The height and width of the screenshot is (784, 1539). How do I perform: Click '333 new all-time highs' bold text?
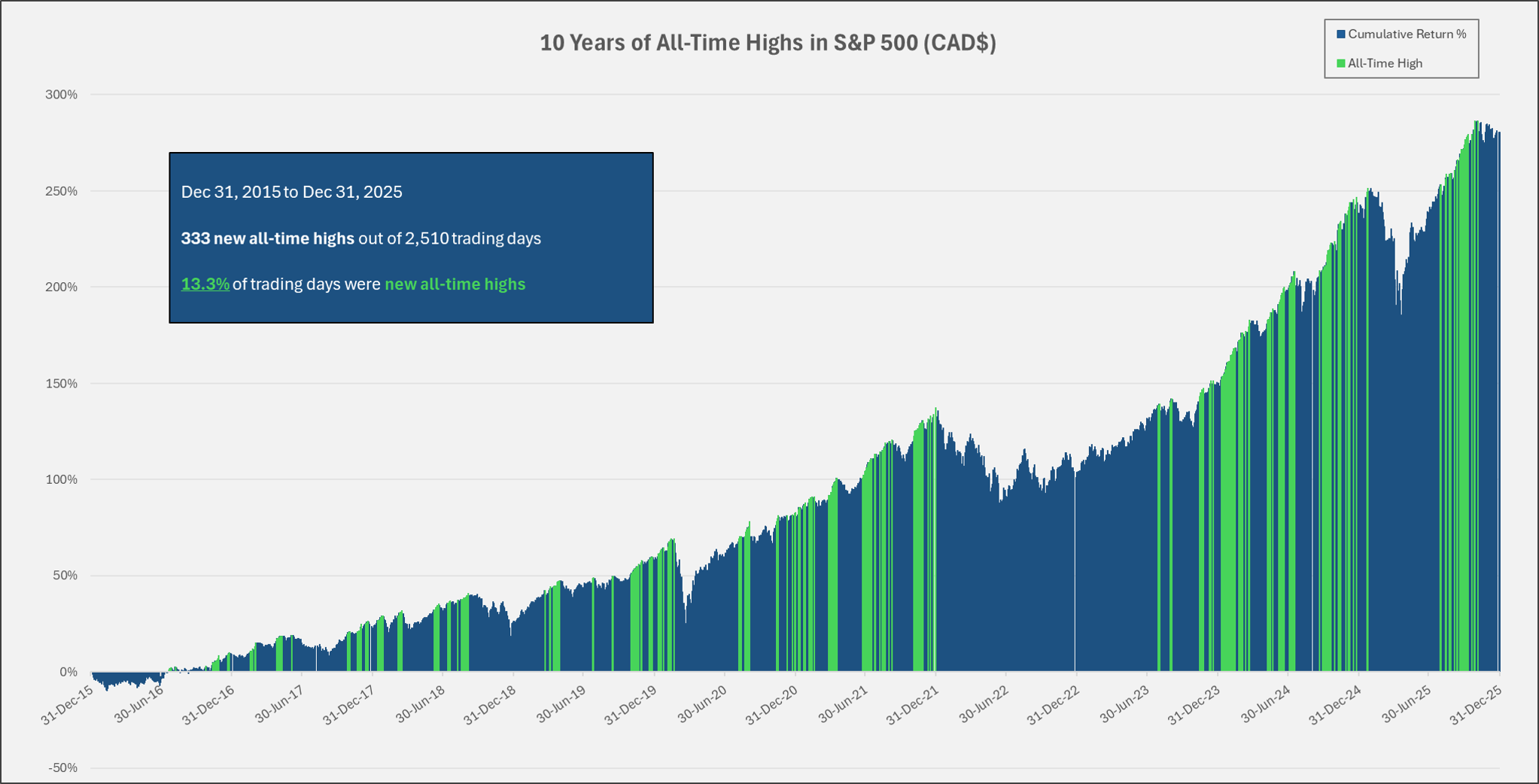[267, 239]
